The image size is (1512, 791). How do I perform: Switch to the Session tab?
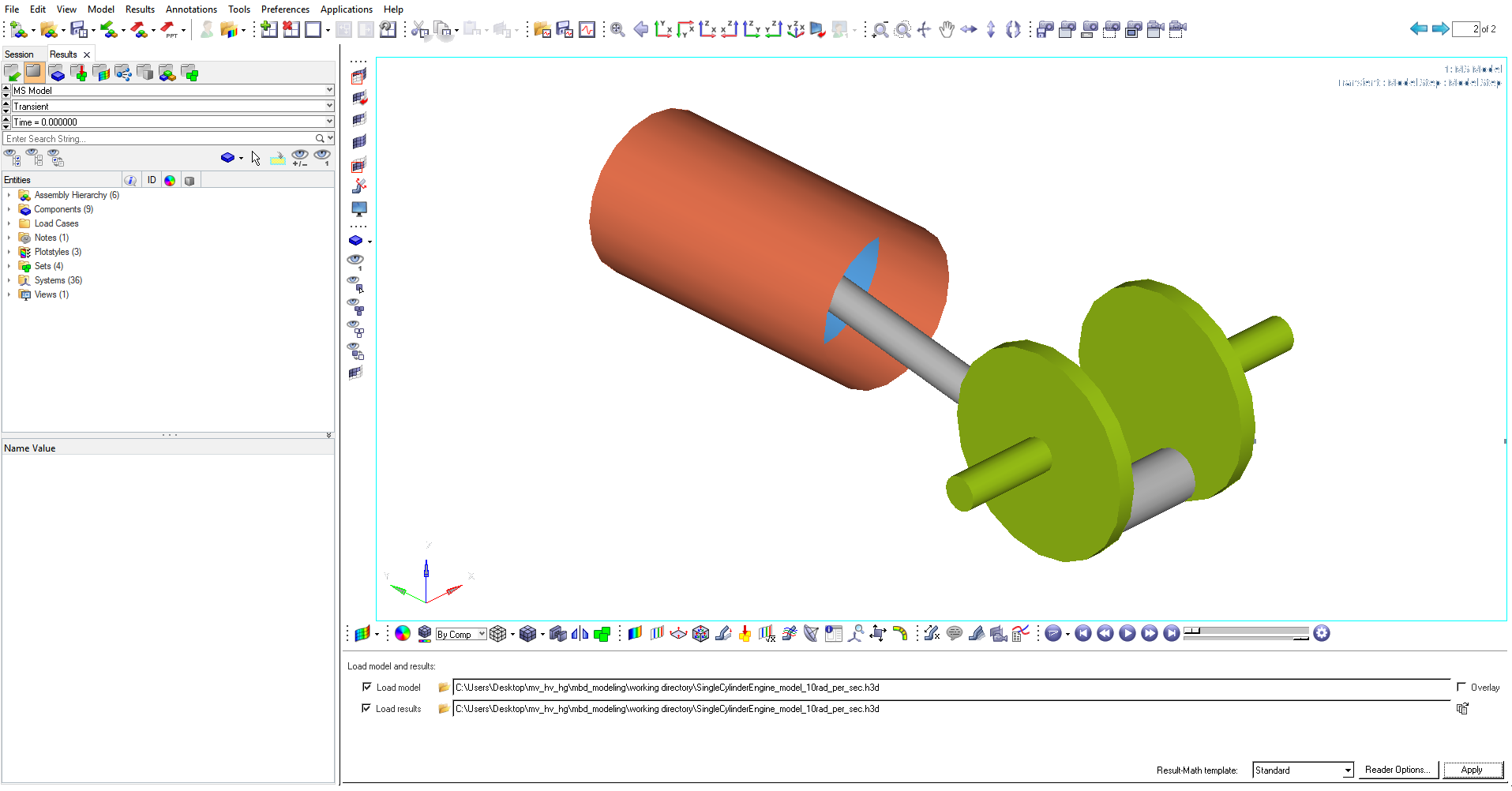tap(20, 54)
